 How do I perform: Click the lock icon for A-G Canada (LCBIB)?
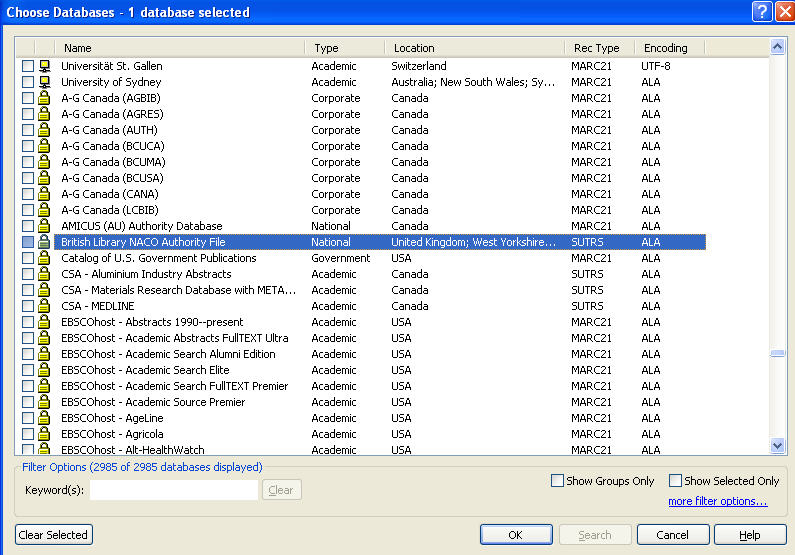(45, 210)
